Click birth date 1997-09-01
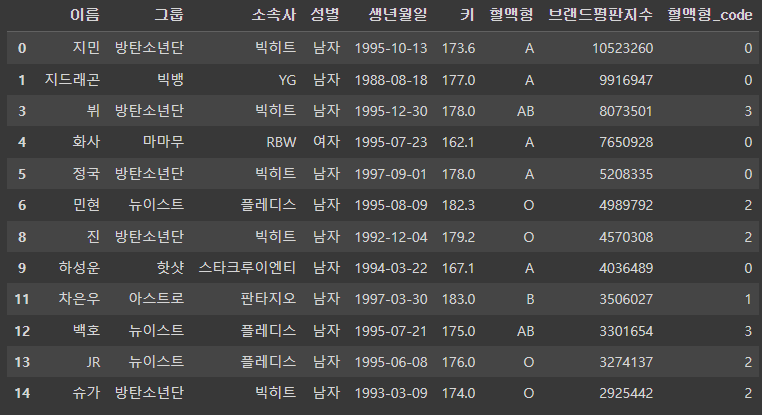Image resolution: width=762 pixels, height=415 pixels. pos(391,174)
